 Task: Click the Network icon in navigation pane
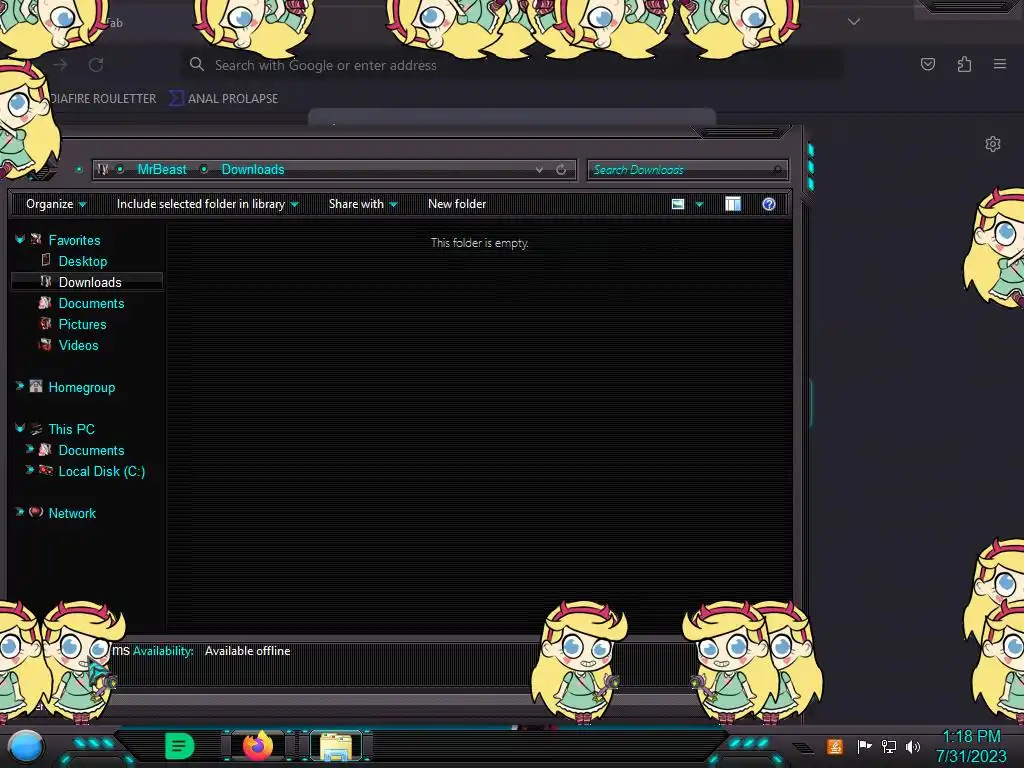36,513
